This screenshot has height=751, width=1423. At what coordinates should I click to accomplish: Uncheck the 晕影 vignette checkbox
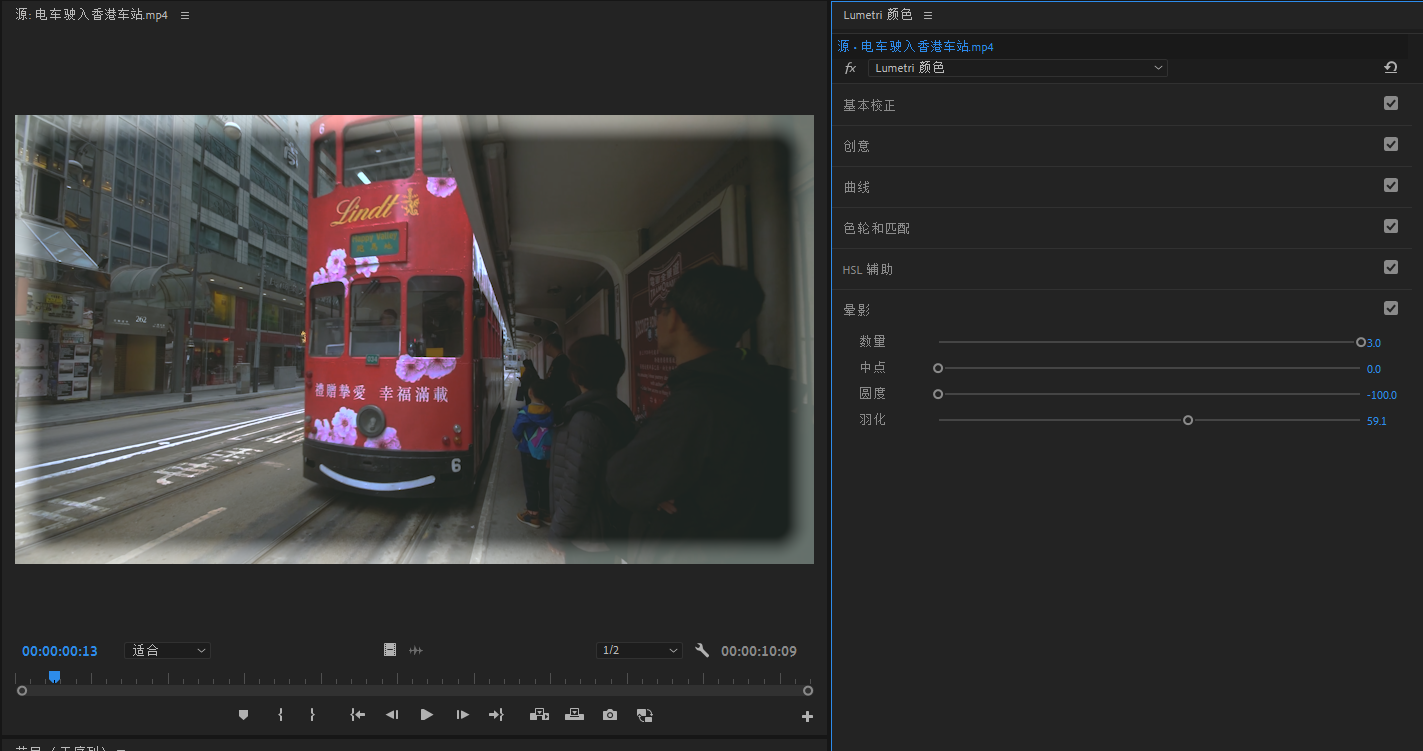pyautogui.click(x=1391, y=308)
